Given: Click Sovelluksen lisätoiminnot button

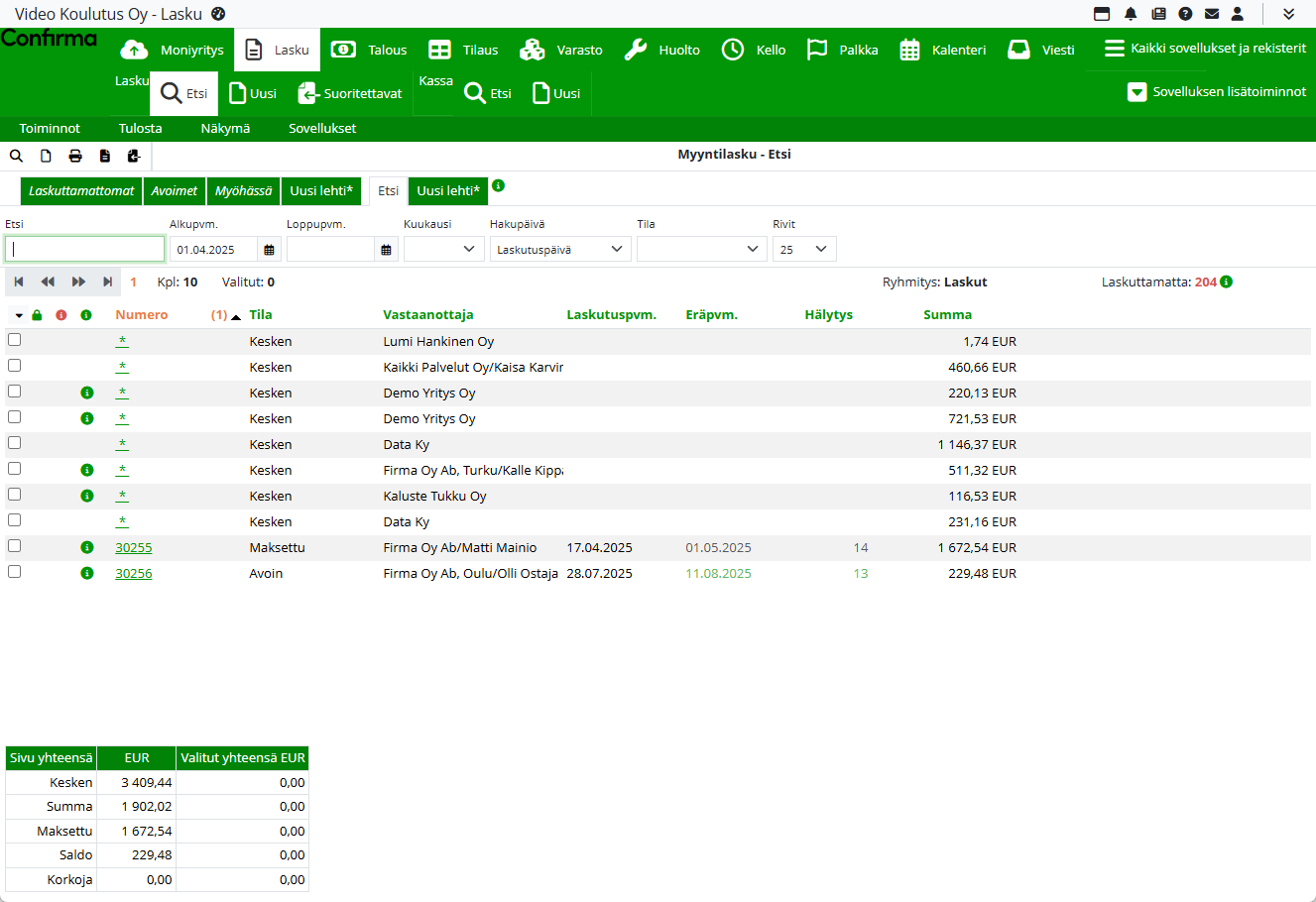Looking at the screenshot, I should coord(1217,92).
